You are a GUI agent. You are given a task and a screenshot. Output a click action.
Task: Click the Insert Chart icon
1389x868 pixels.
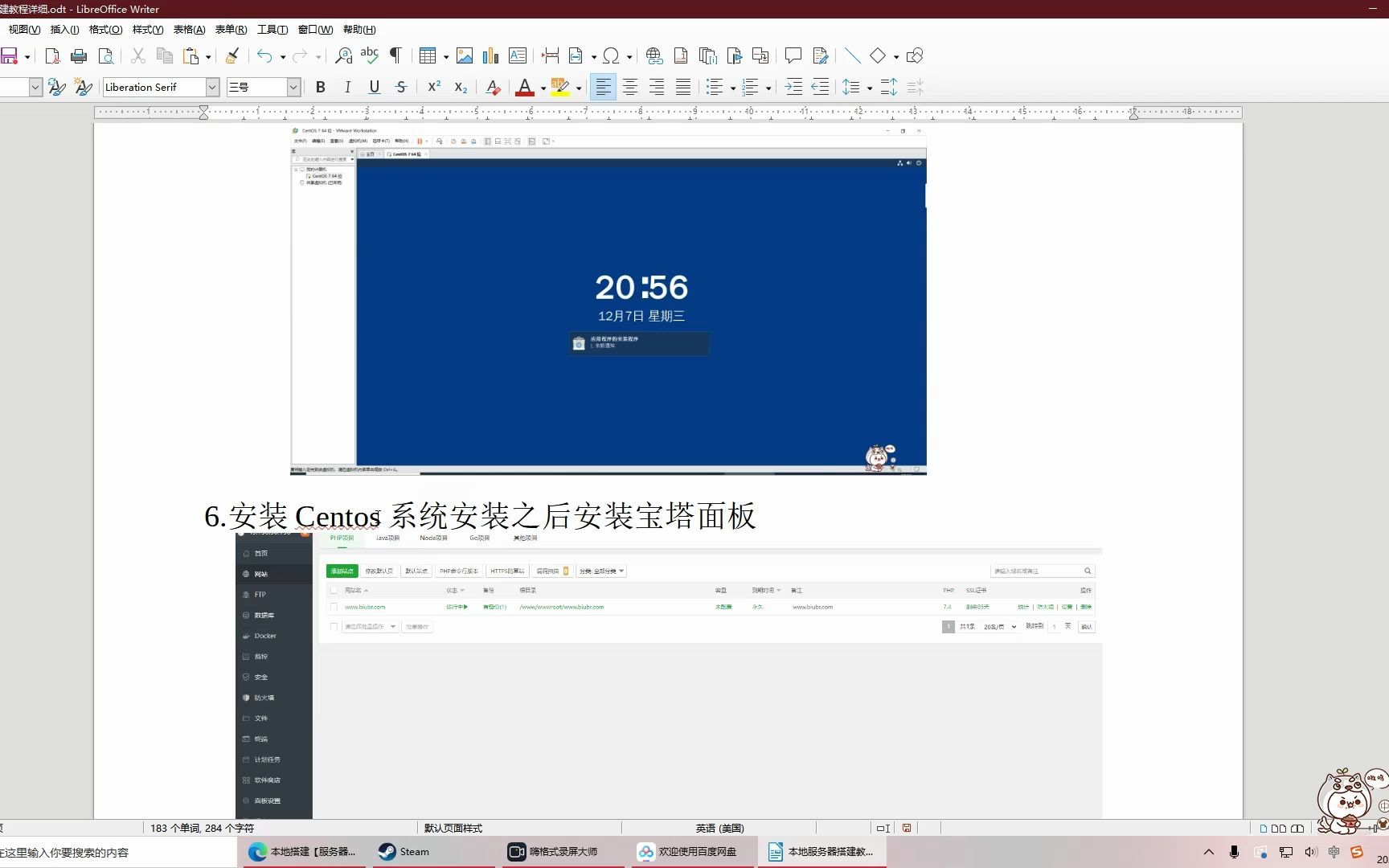490,55
